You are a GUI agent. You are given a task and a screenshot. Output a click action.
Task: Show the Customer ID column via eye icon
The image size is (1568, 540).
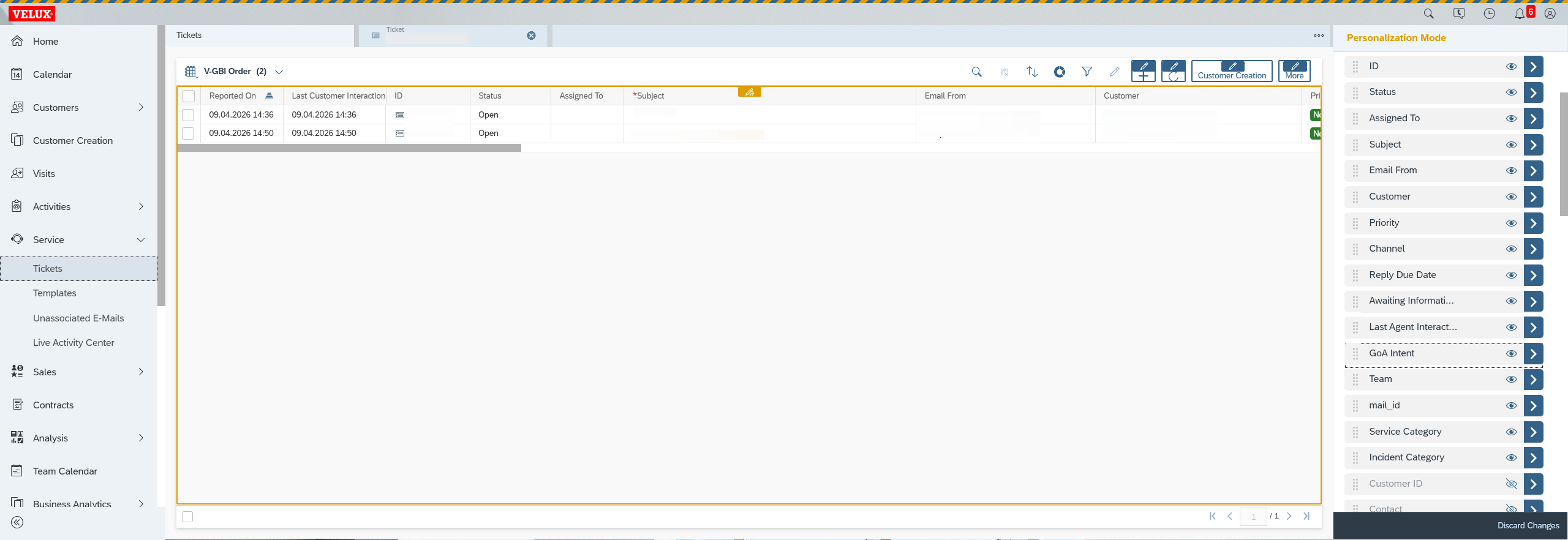click(x=1511, y=484)
